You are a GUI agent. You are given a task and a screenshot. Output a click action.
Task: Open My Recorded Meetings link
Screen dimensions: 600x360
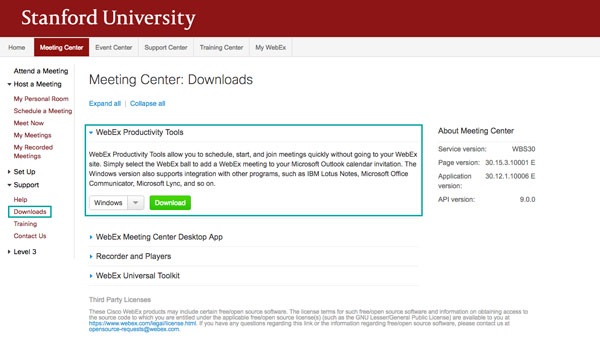coord(33,151)
